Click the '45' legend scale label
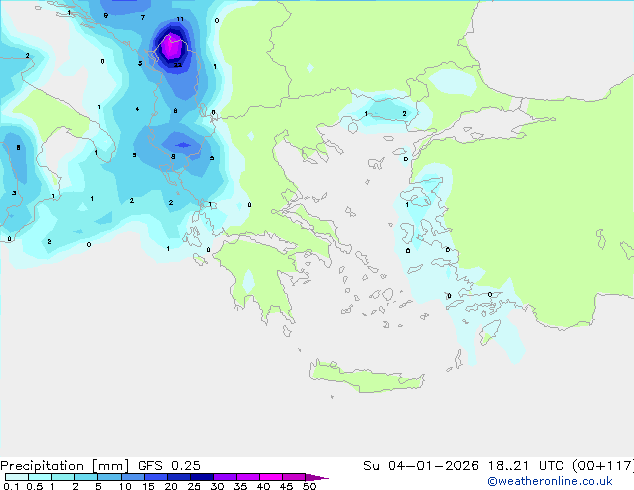 (x=286, y=486)
